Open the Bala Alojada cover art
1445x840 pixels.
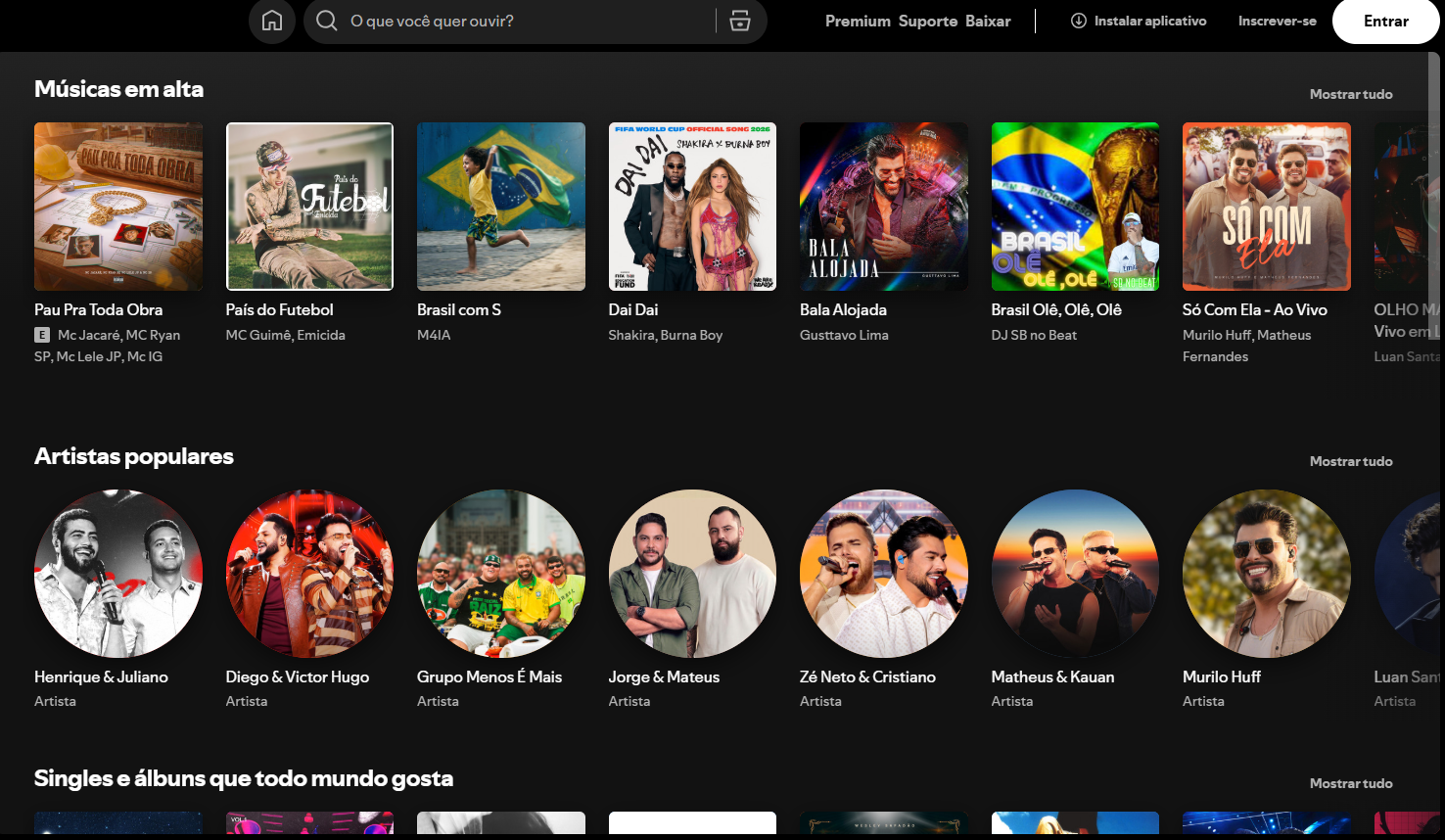(884, 207)
